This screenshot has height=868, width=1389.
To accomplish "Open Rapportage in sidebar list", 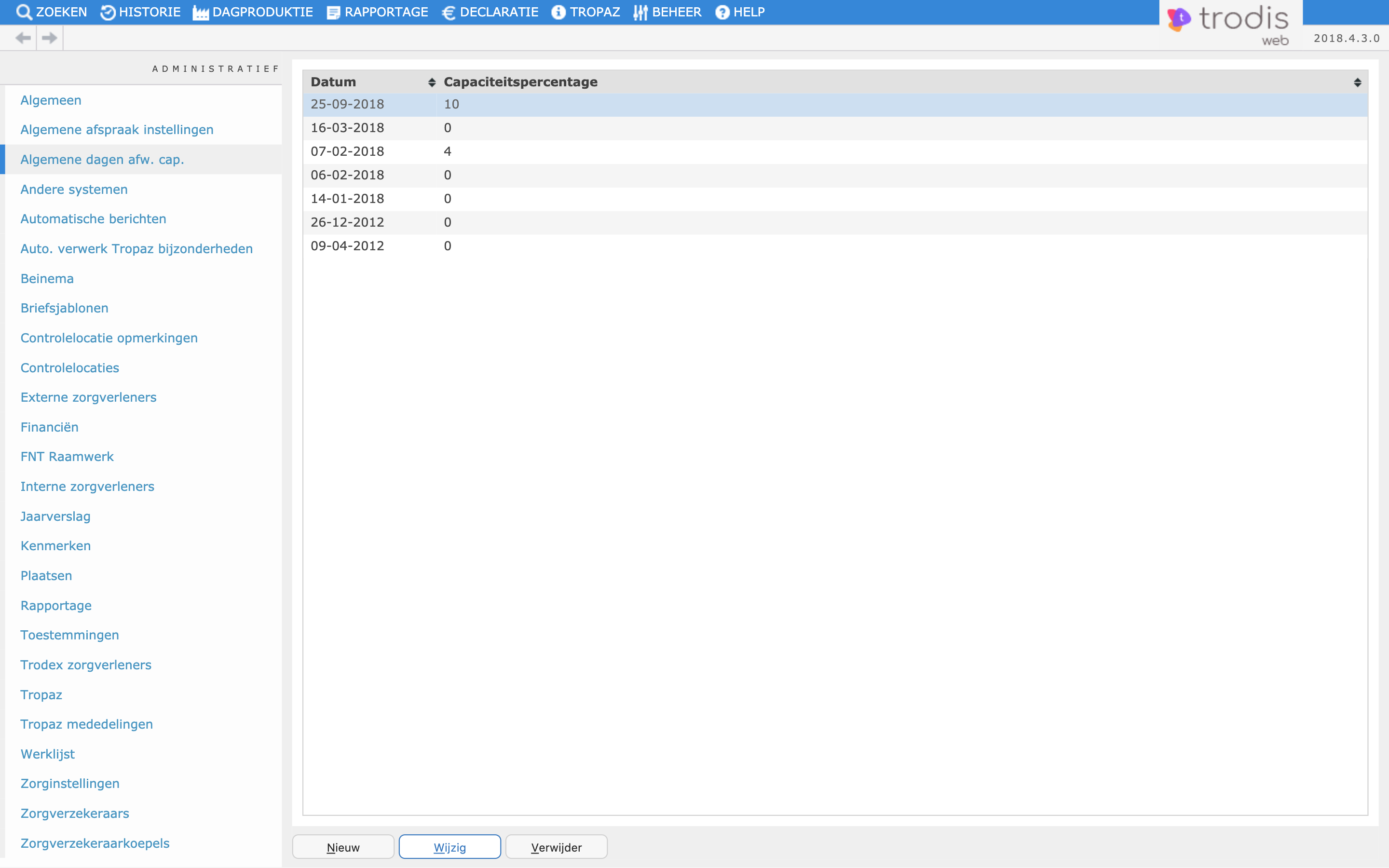I will 56,606.
